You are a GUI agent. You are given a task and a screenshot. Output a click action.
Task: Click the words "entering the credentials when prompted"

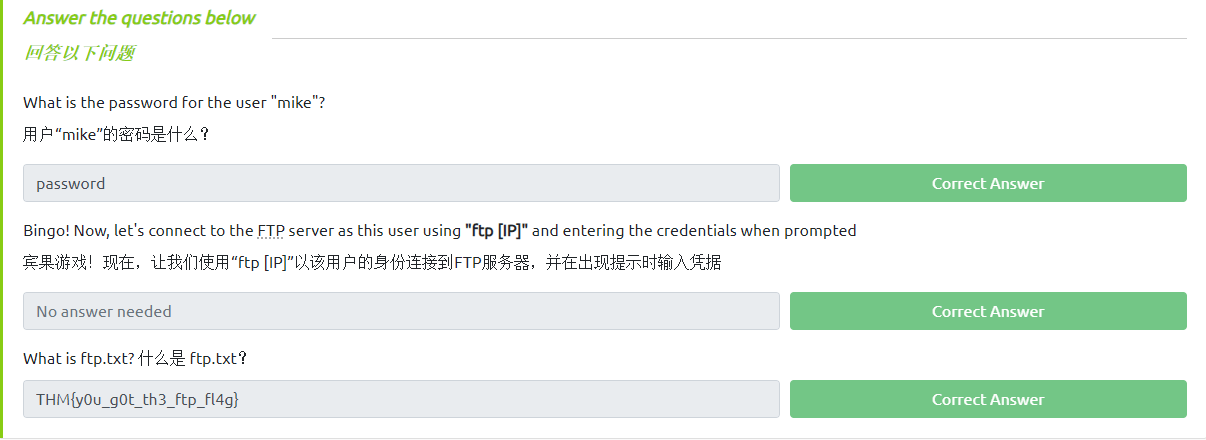click(709, 231)
